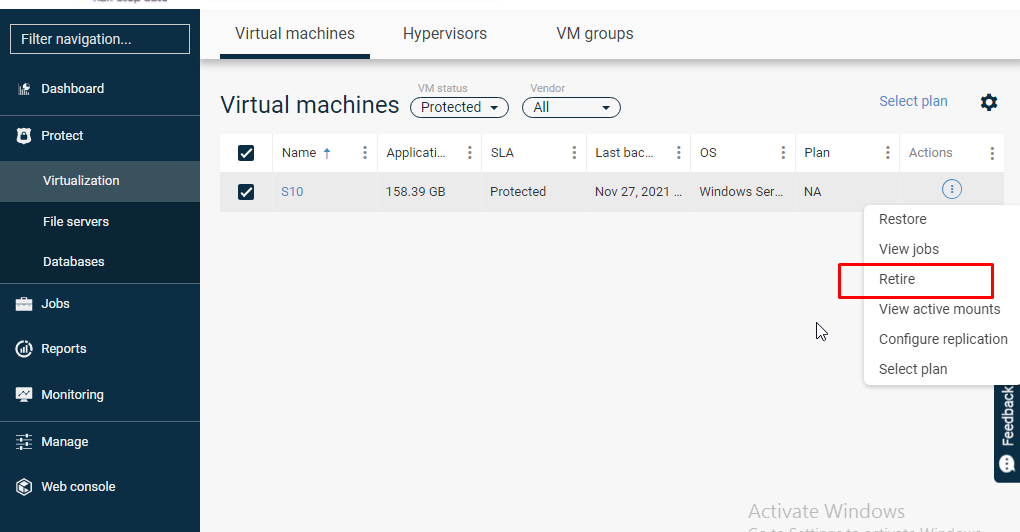Open the Name column options menu
This screenshot has height=532, width=1020.
pyautogui.click(x=365, y=153)
